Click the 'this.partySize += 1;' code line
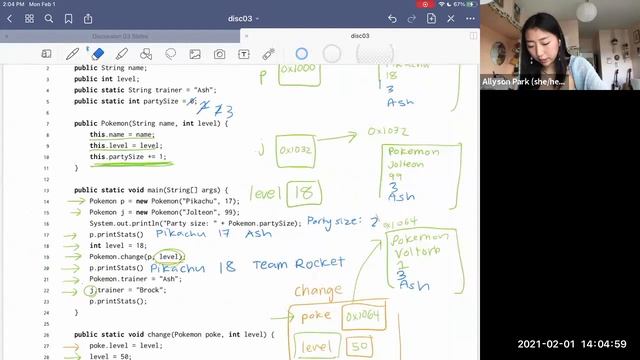Image resolution: width=640 pixels, height=360 pixels. pyautogui.click(x=128, y=157)
